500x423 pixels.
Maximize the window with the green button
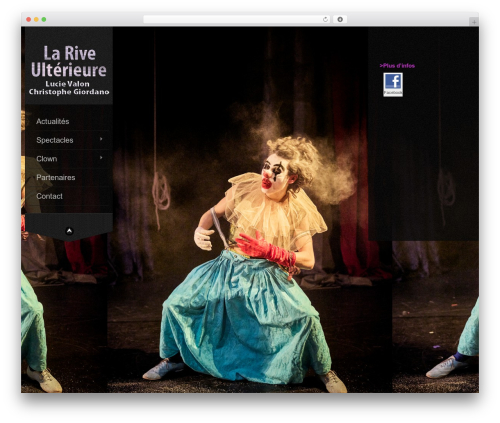44,19
